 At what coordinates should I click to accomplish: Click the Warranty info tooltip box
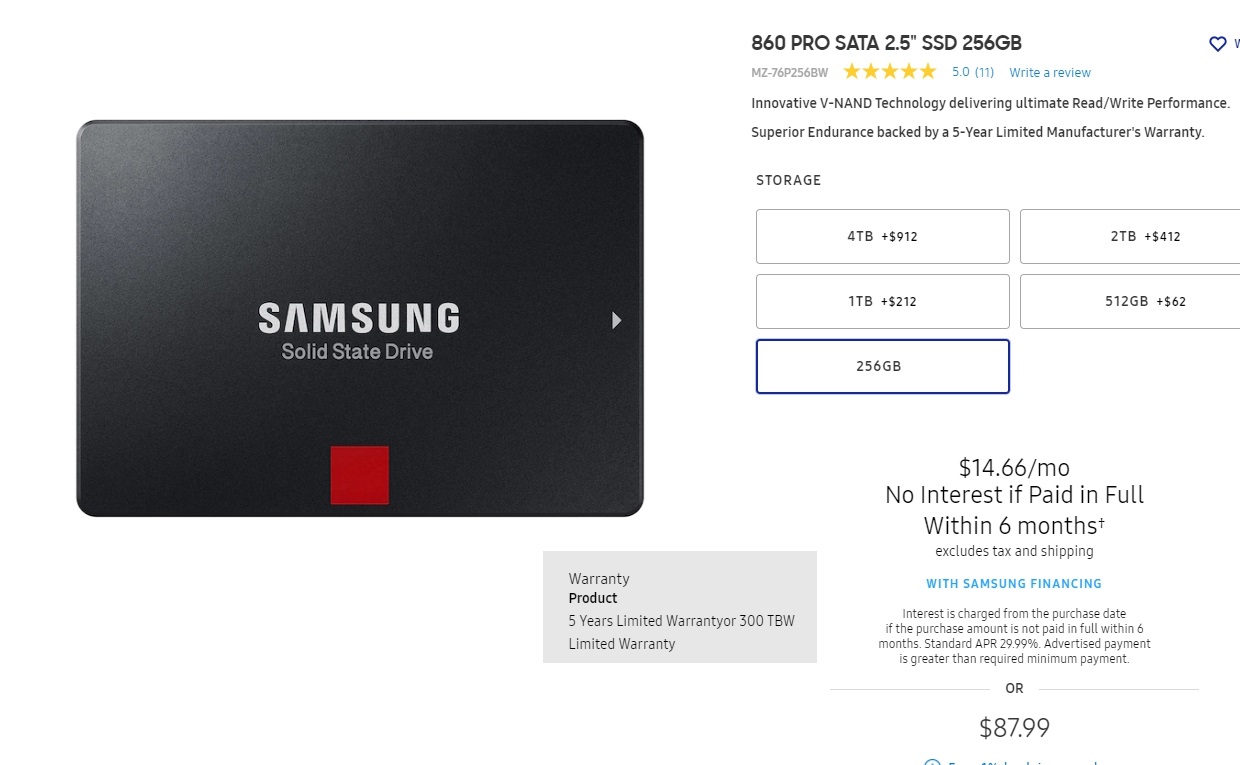680,607
